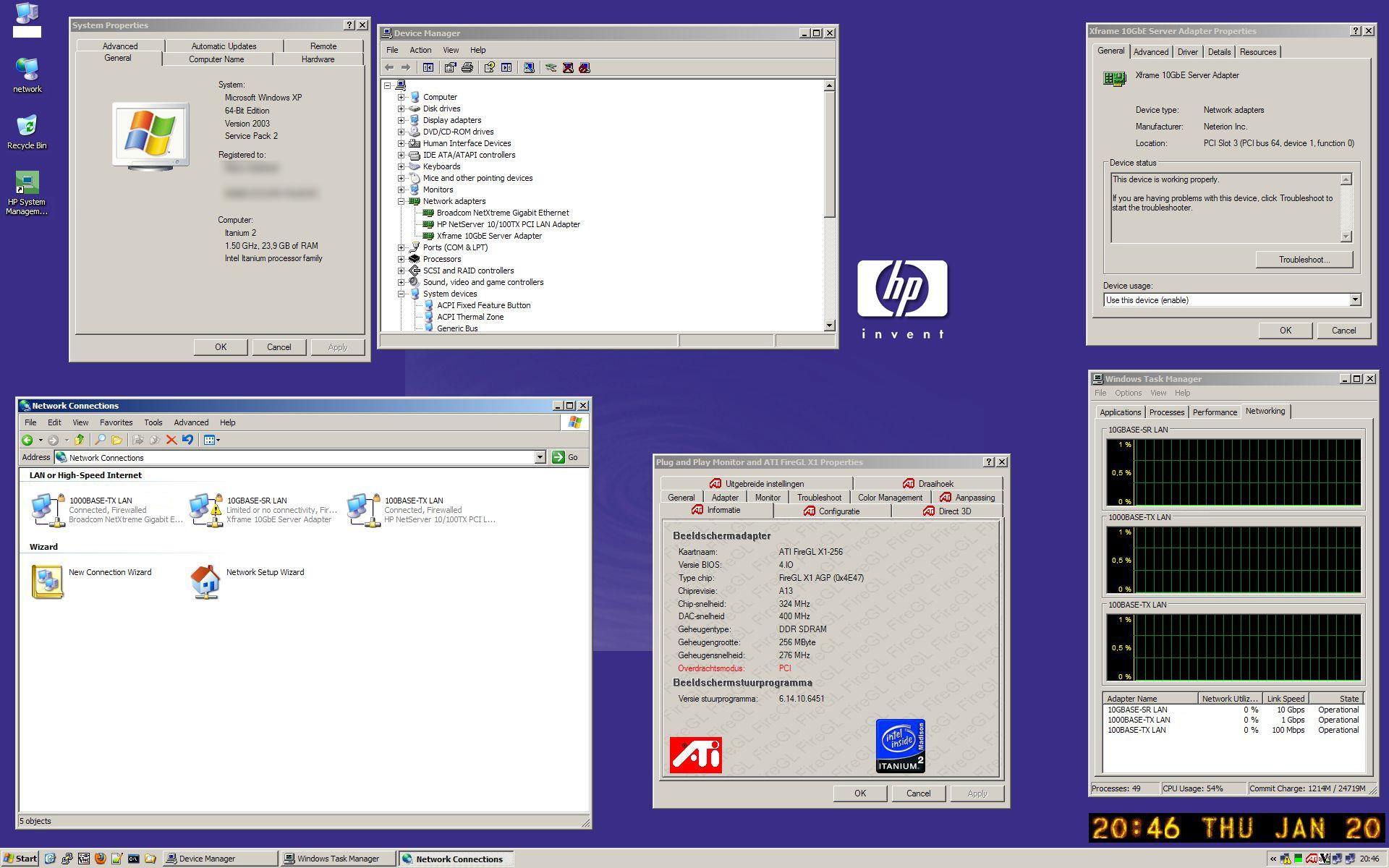
Task: Uninstall device using Device Manager toolbar icon
Action: point(567,67)
